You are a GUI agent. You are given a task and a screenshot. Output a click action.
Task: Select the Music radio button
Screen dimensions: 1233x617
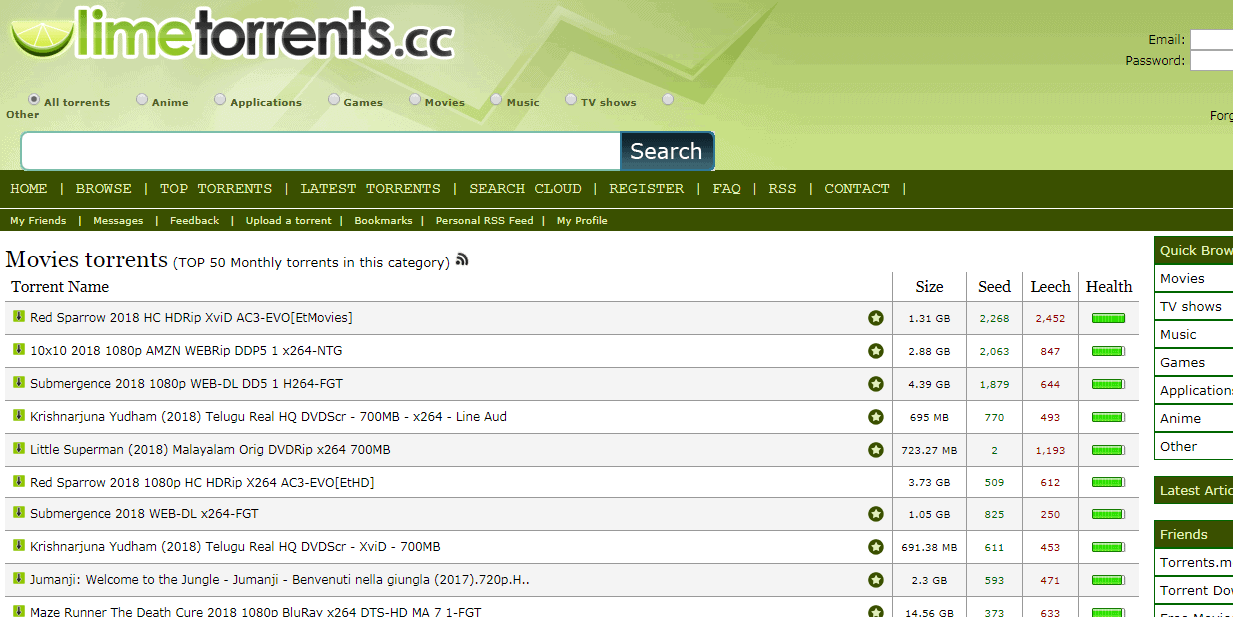[x=496, y=100]
